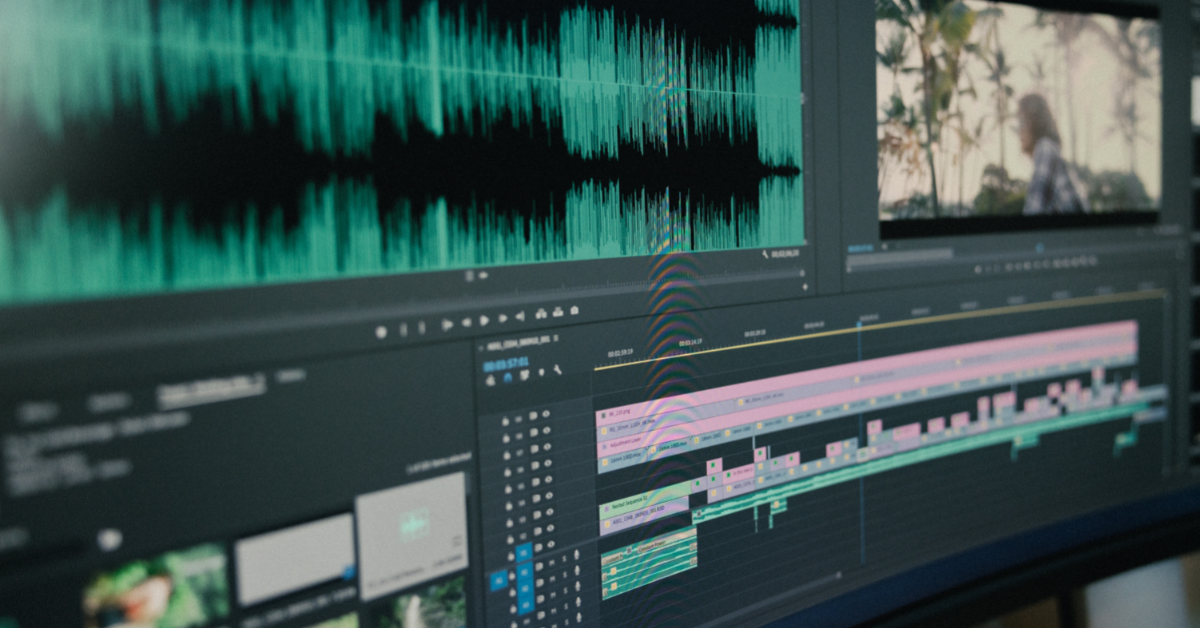Click the playhead marker on the timeline ruler

point(859,325)
